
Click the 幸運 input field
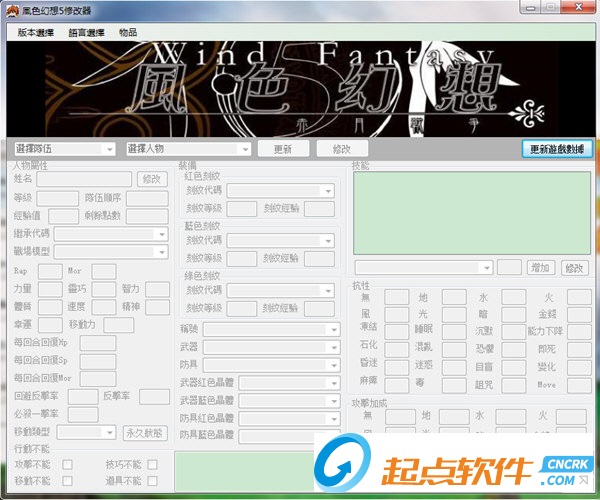pyautogui.click(x=50, y=325)
